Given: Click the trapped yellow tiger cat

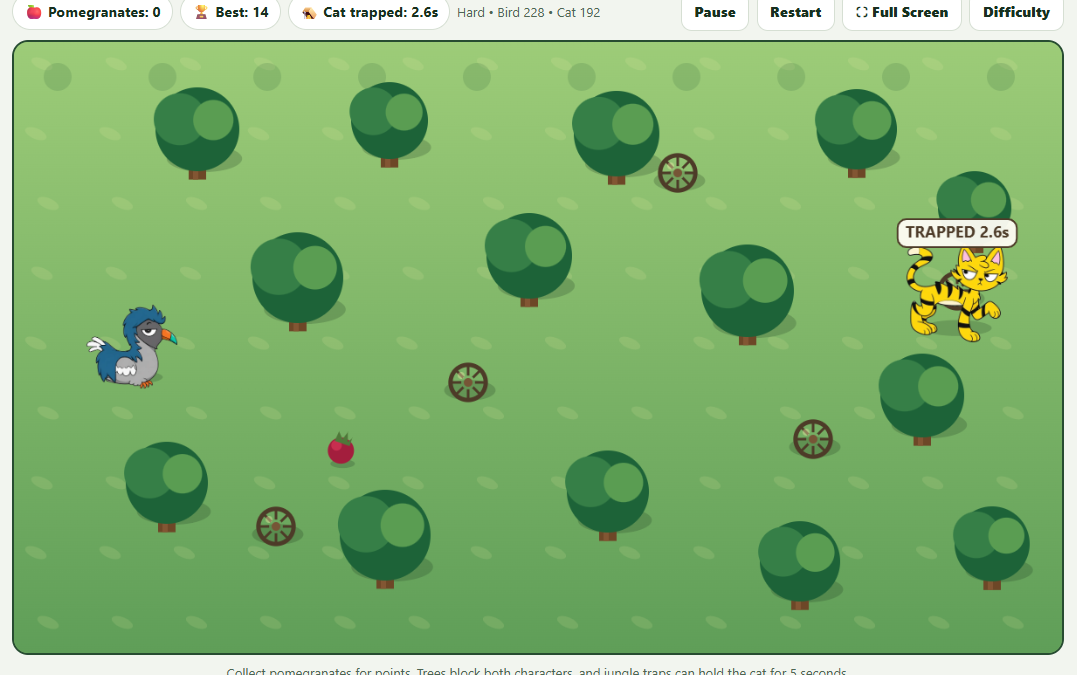Looking at the screenshot, I should coord(955,294).
